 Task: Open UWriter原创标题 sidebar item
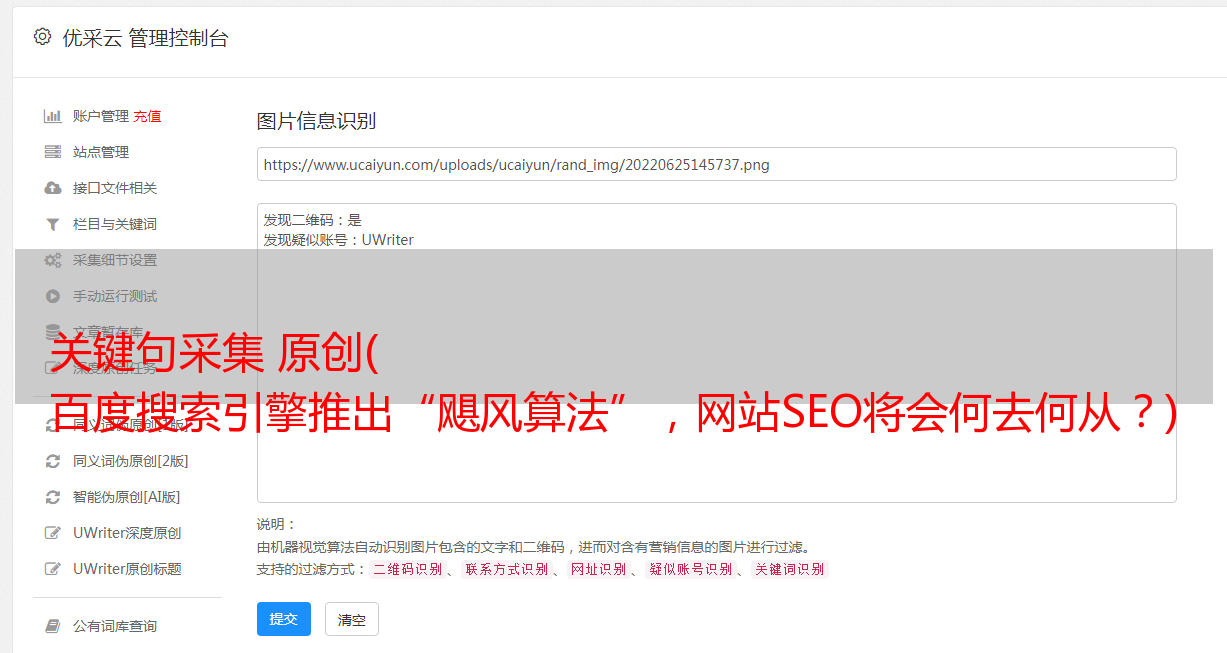pos(127,569)
